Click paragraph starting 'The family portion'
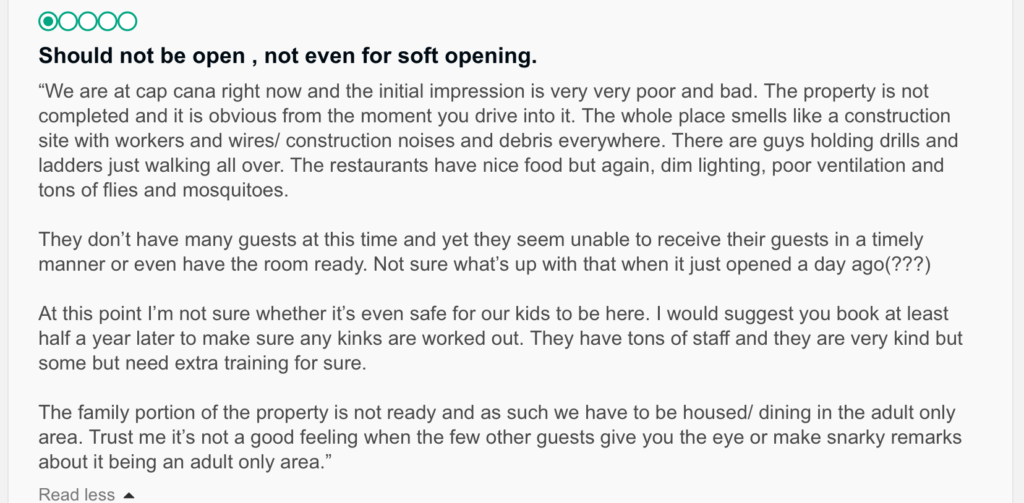 [x=500, y=437]
